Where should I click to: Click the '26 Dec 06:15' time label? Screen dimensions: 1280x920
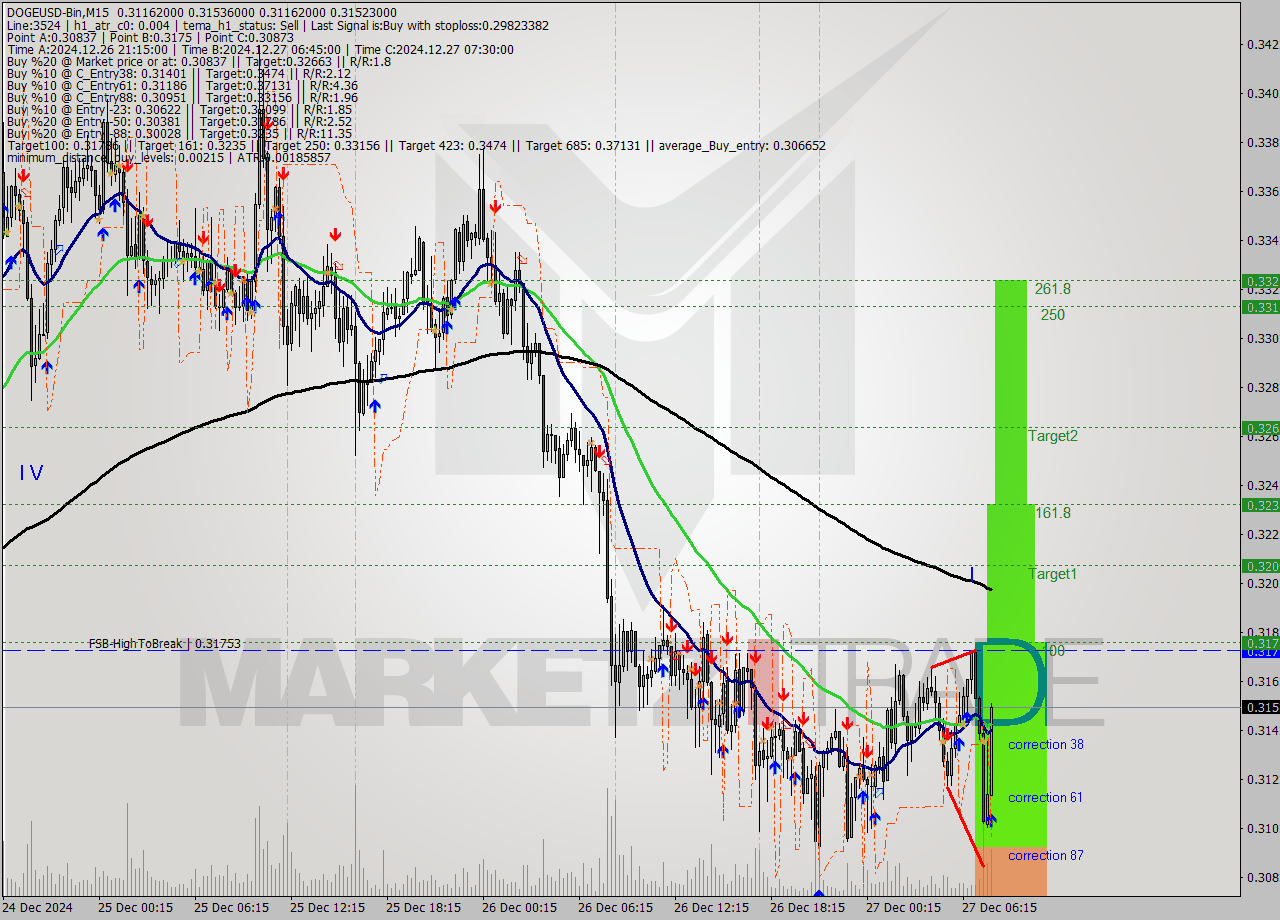click(x=615, y=908)
